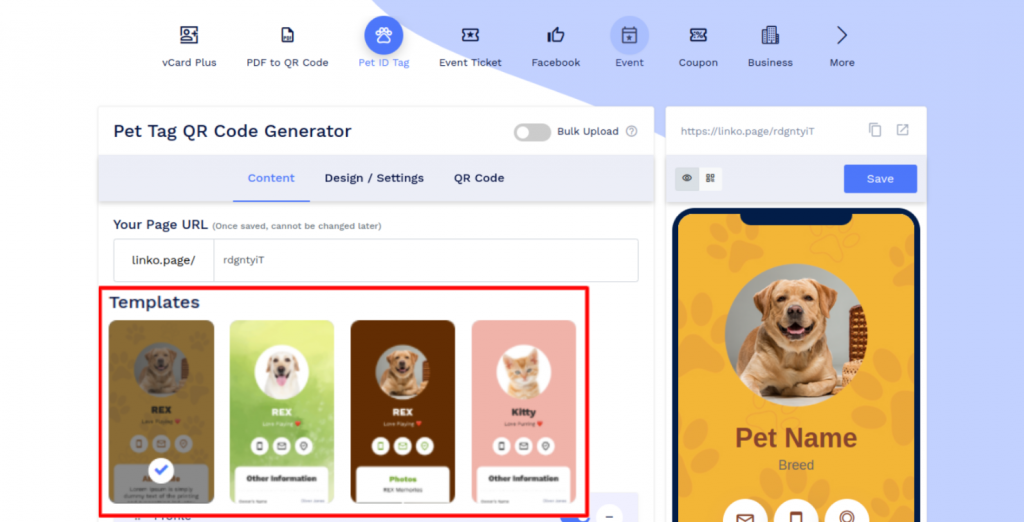Click the page URL input field
This screenshot has width=1024, height=522.
click(x=426, y=260)
